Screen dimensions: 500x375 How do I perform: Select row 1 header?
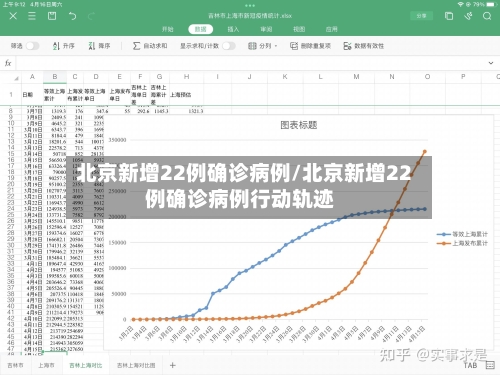tap(11, 95)
